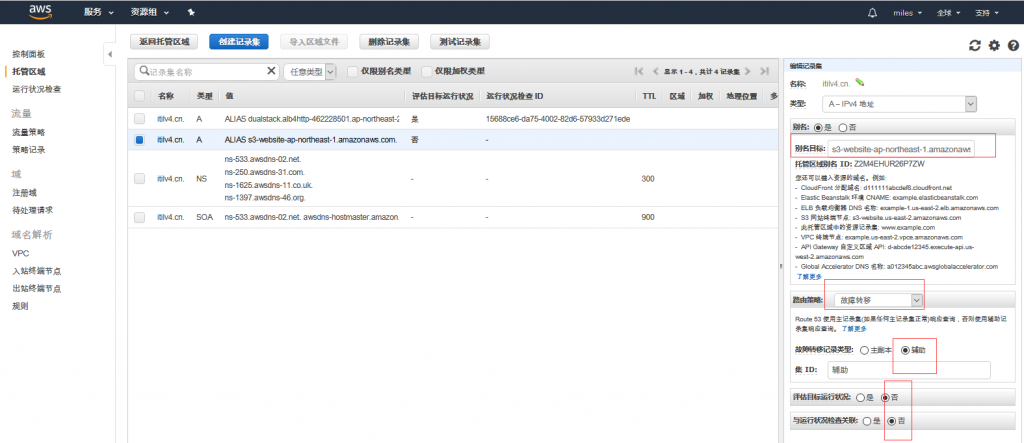Go to 控制面板 in sidebar

coord(29,54)
